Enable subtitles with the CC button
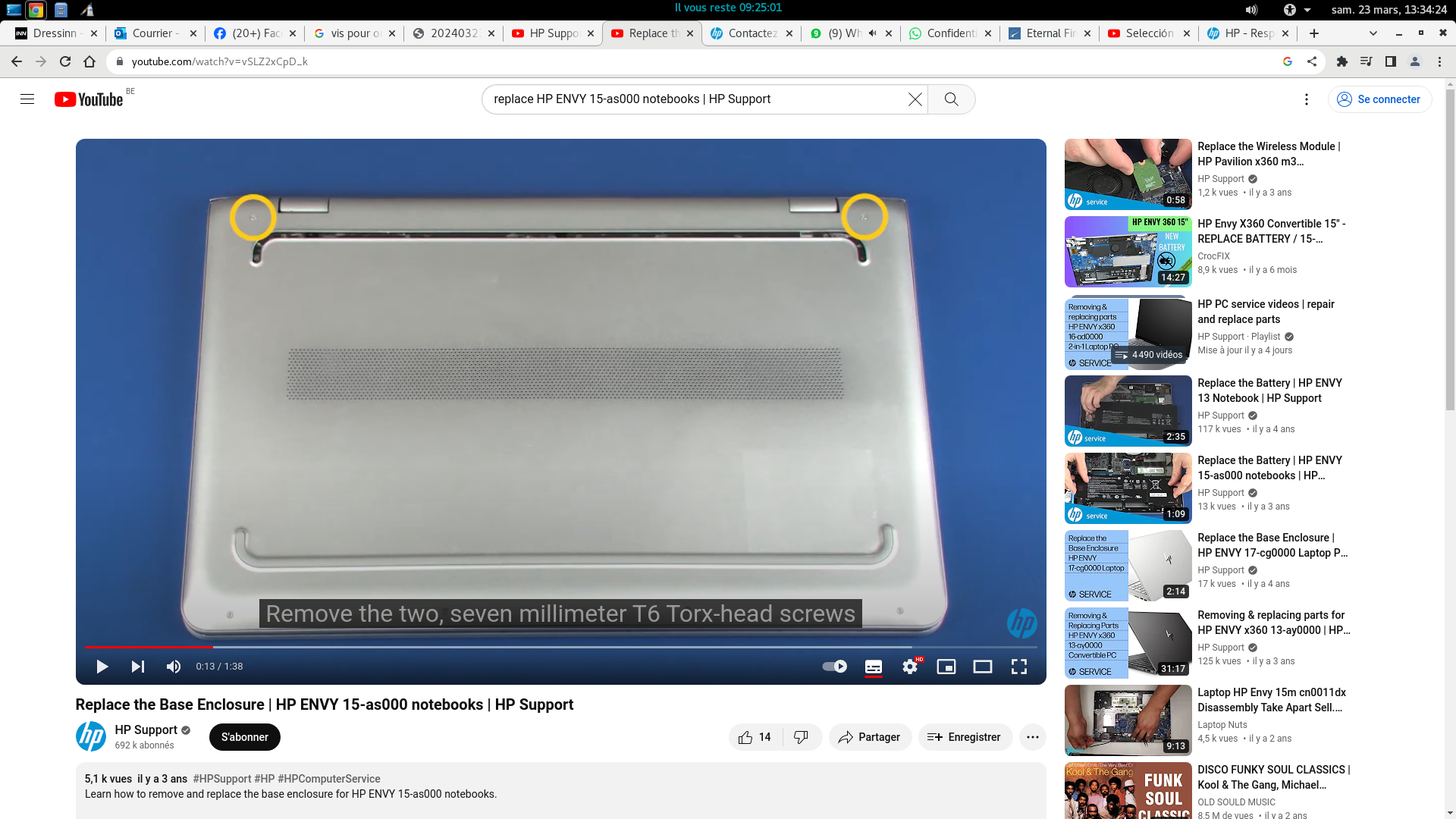 pyautogui.click(x=874, y=666)
